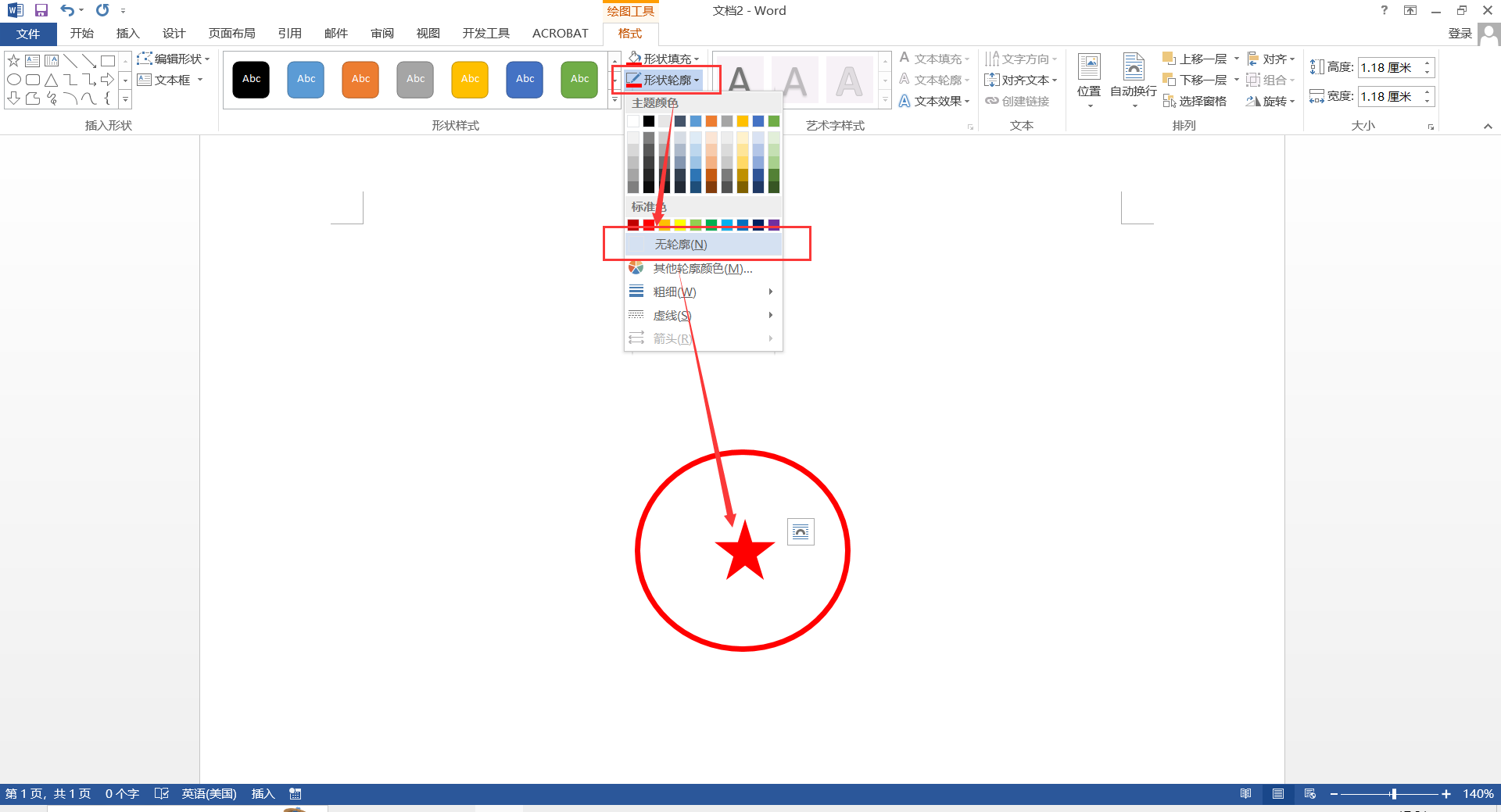1501x812 pixels.
Task: Click the Shape Outline (形状轮廓) button
Action: (x=663, y=80)
